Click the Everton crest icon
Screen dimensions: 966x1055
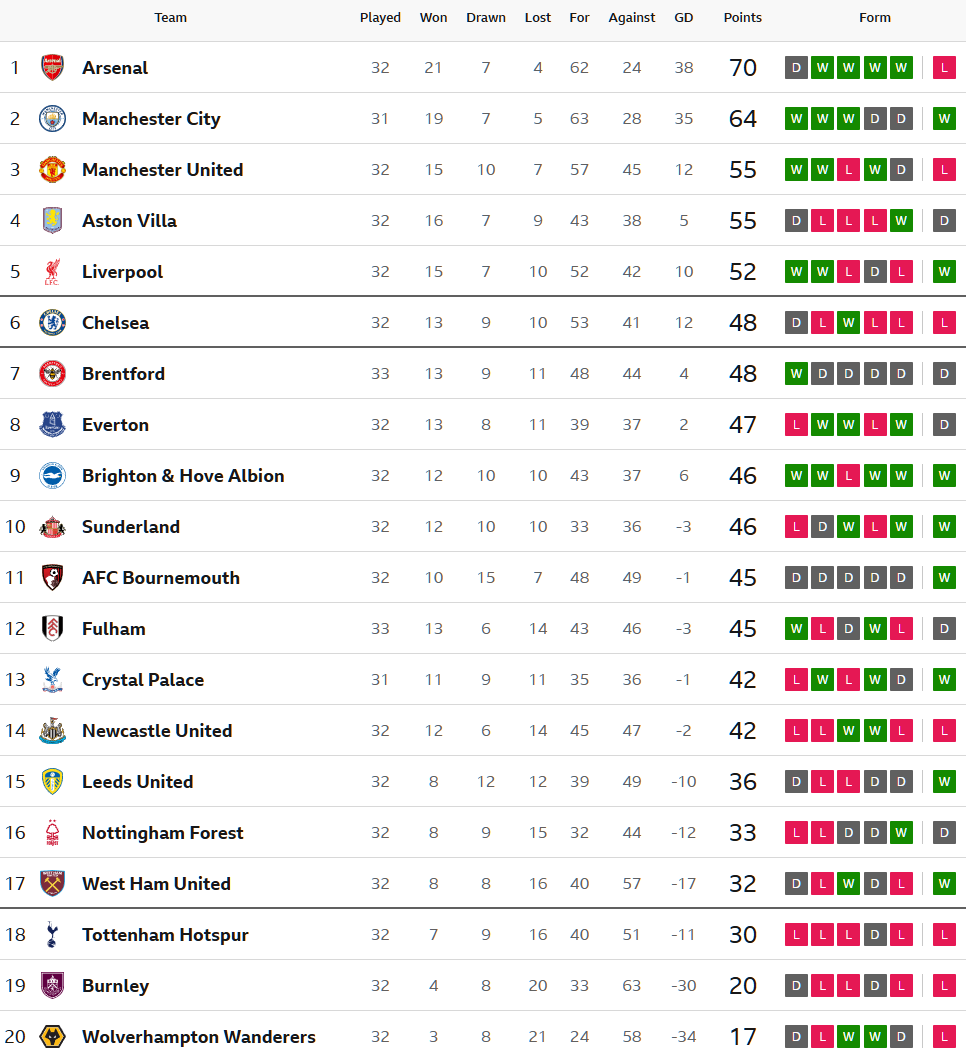tap(52, 425)
